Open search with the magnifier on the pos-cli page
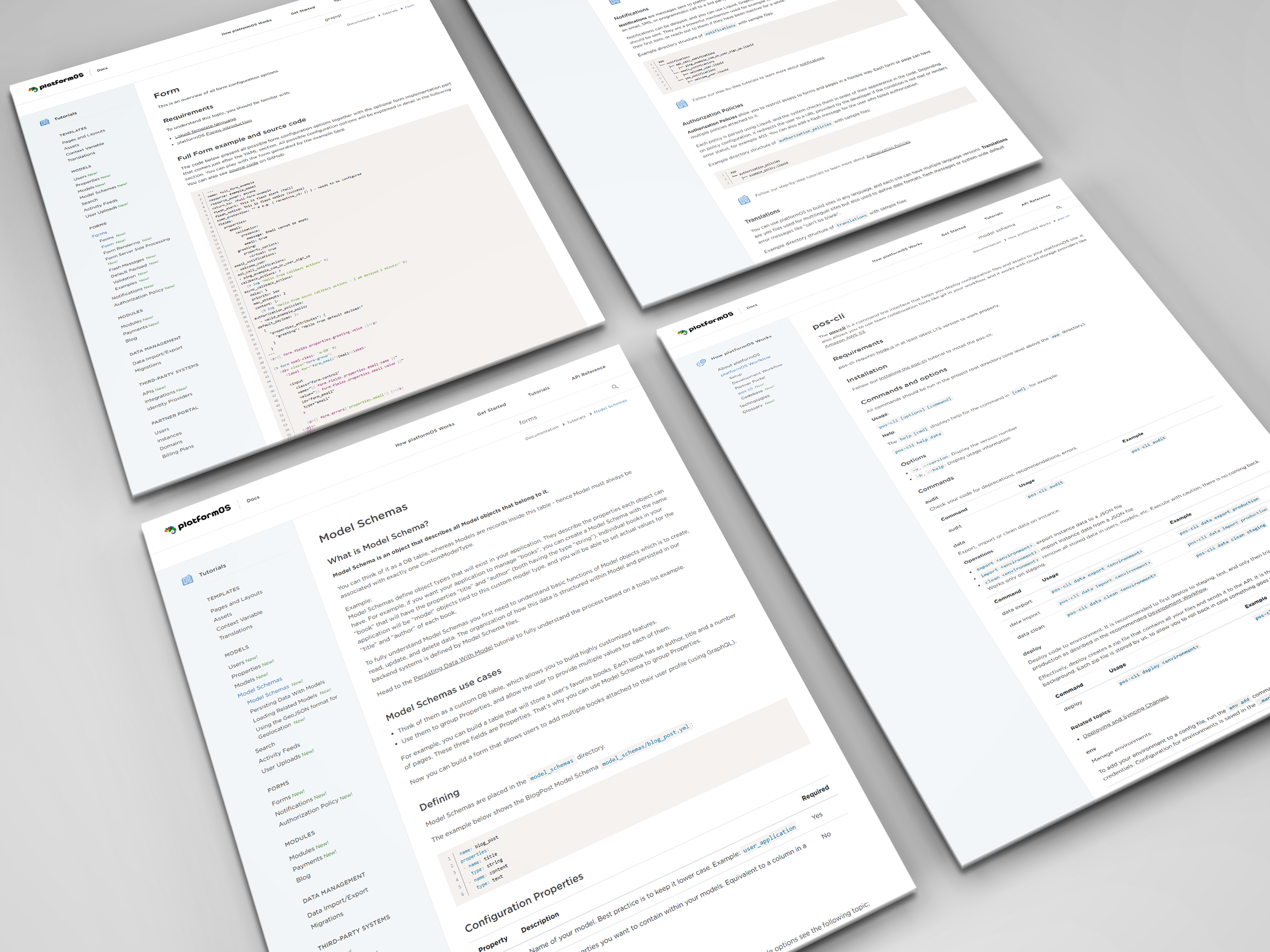Viewport: 1270px width, 952px height. 1059,207
